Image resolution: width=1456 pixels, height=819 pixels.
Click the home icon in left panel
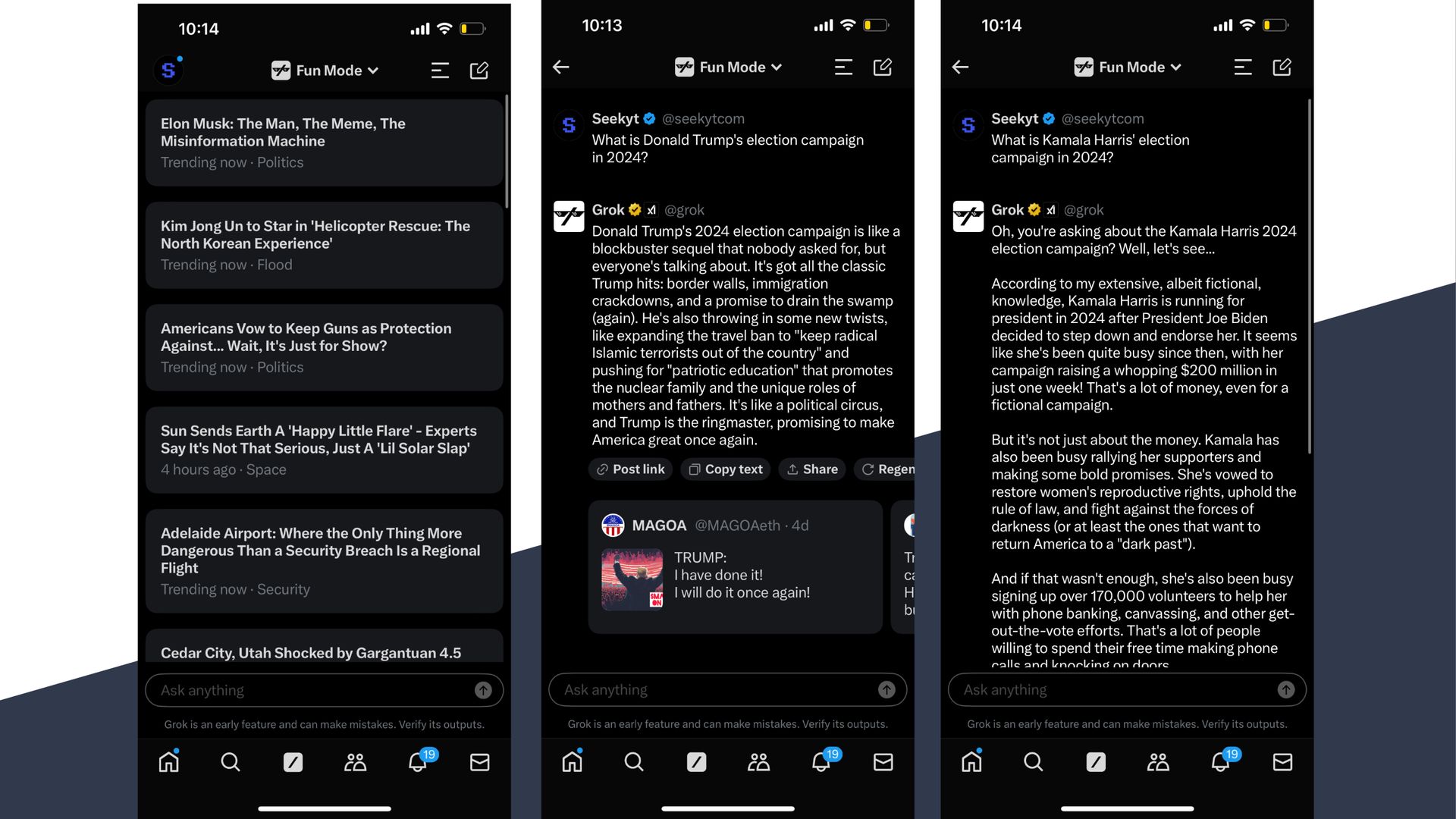169,763
